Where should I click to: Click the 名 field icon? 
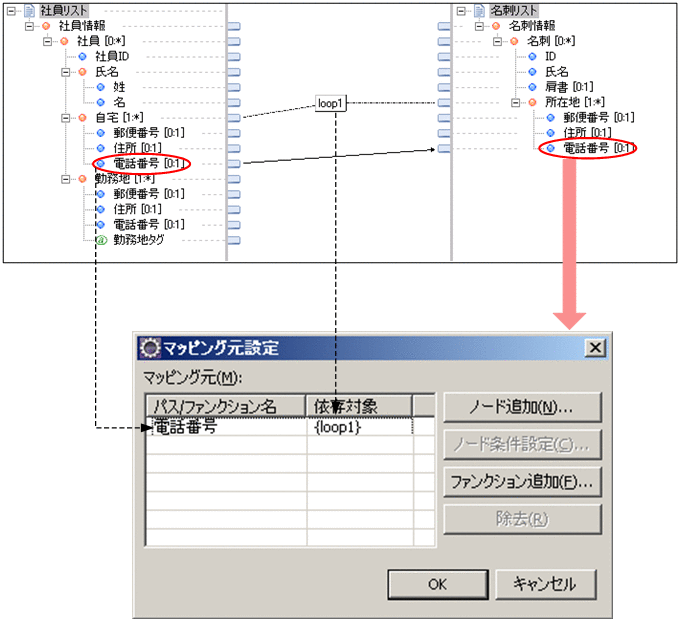[101, 102]
